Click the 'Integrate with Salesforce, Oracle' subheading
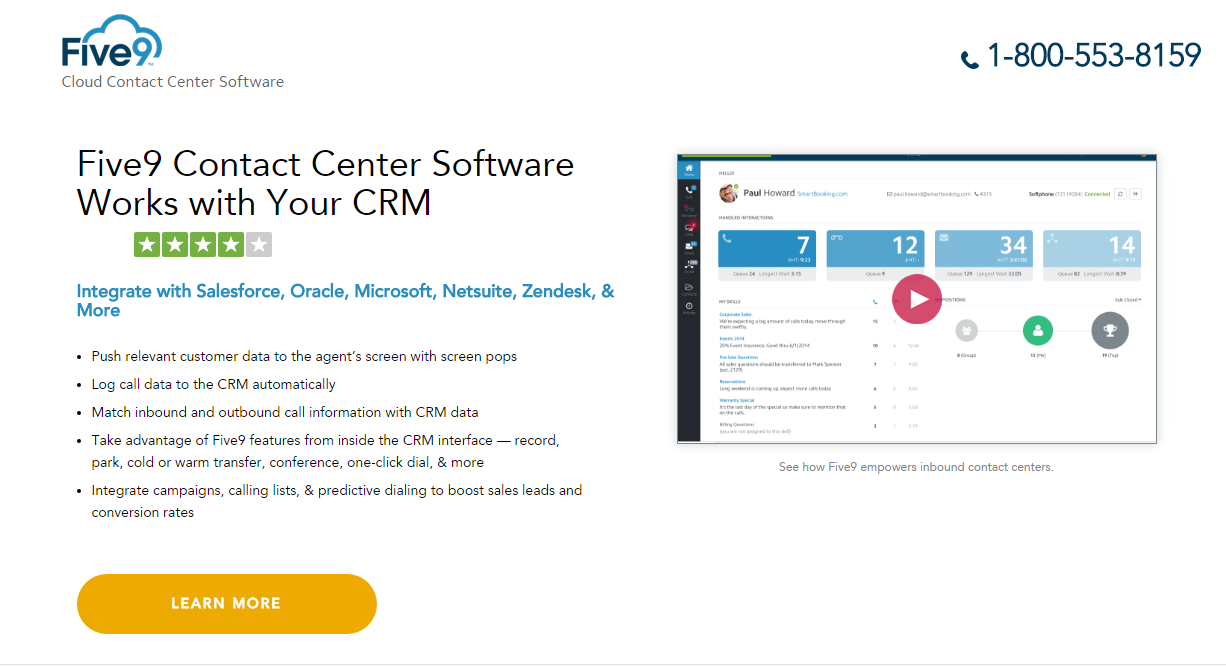This screenshot has width=1226, height=666. coord(346,300)
